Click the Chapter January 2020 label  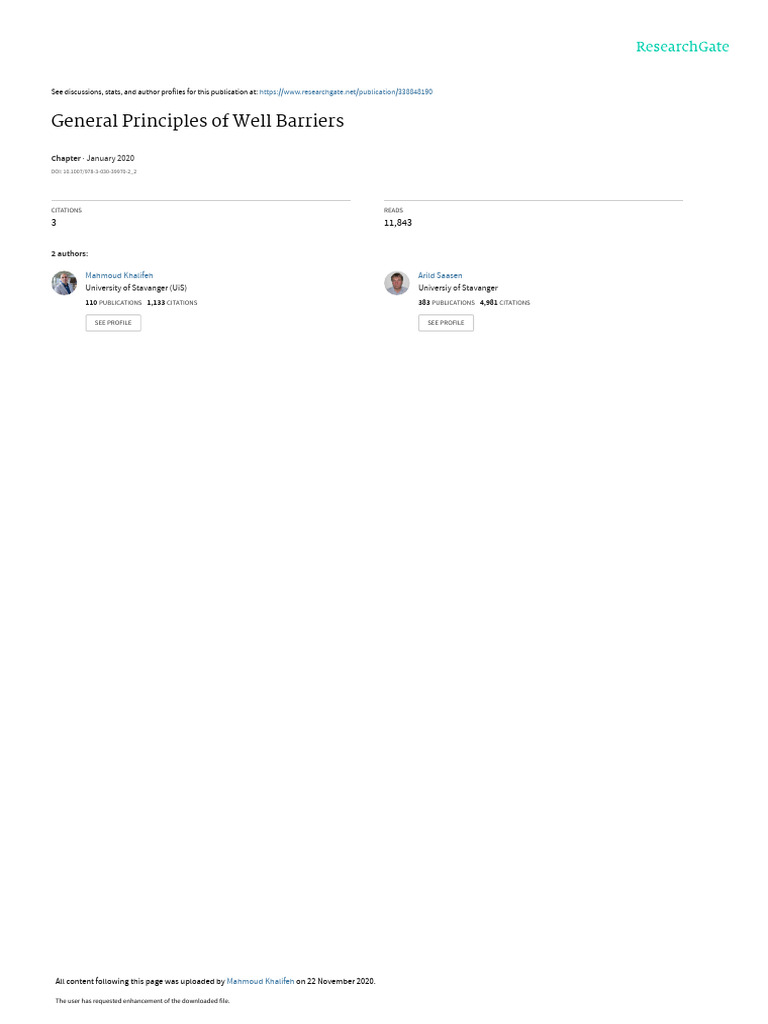(x=93, y=158)
